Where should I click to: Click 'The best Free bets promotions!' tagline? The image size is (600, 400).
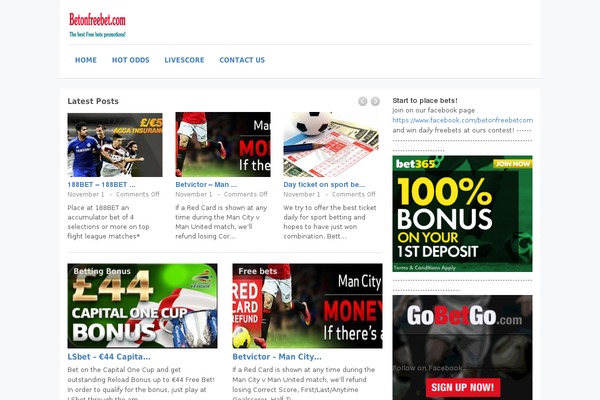pos(97,34)
